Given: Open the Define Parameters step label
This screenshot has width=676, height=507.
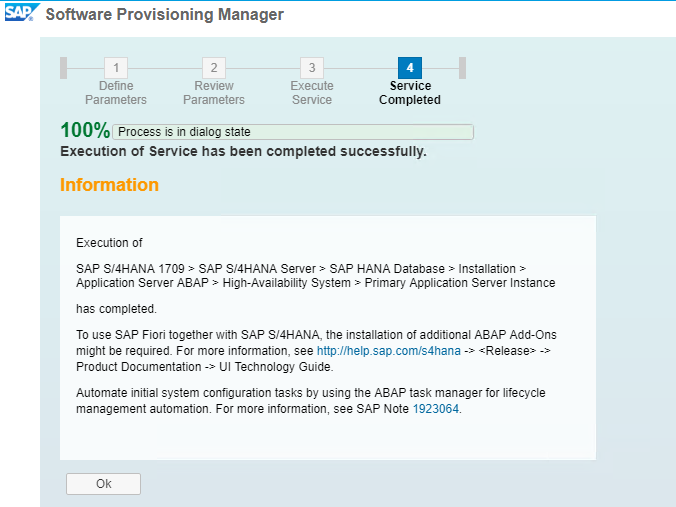Looking at the screenshot, I should [x=116, y=93].
